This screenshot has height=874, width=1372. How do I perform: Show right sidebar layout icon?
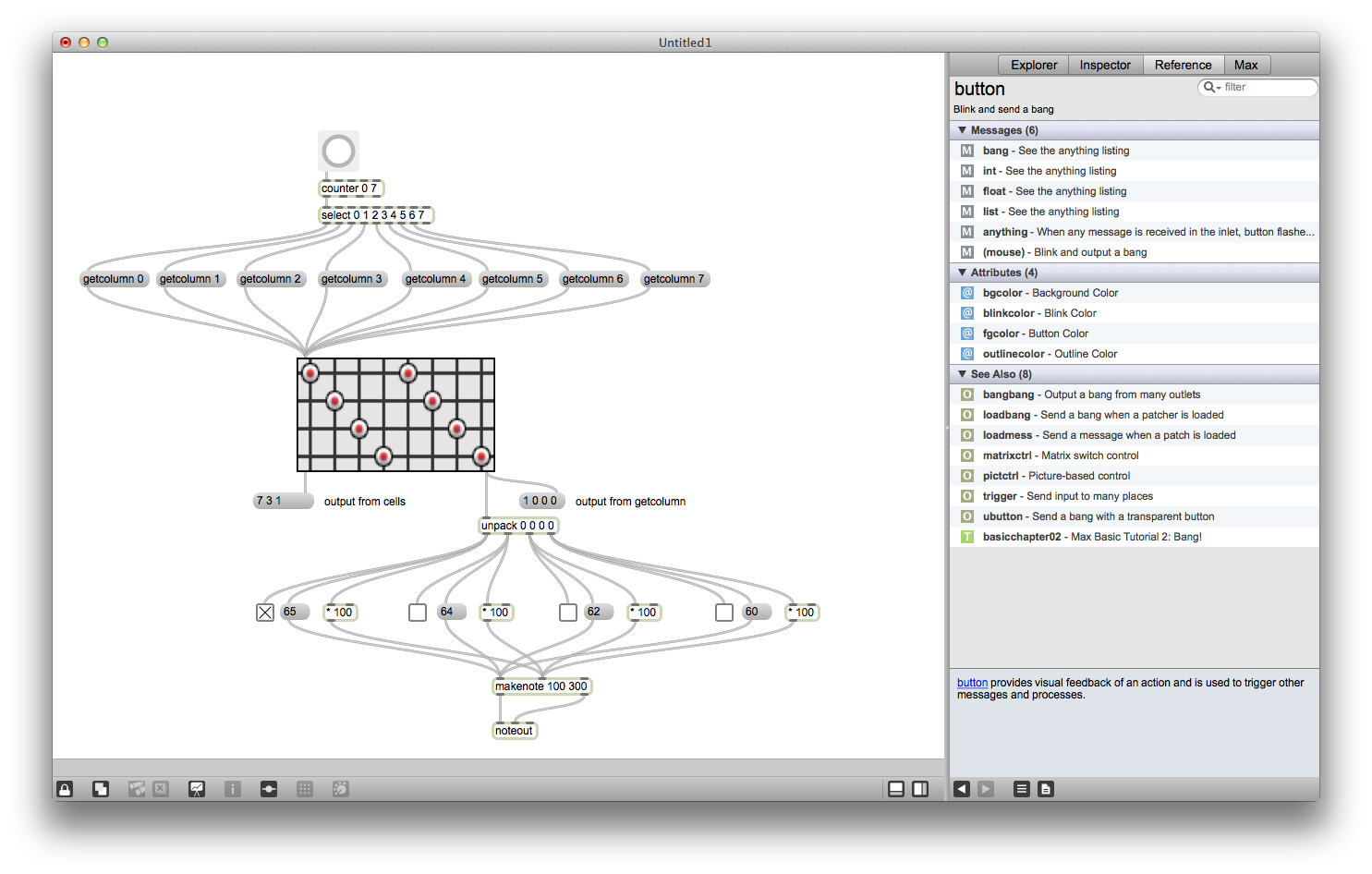920,789
